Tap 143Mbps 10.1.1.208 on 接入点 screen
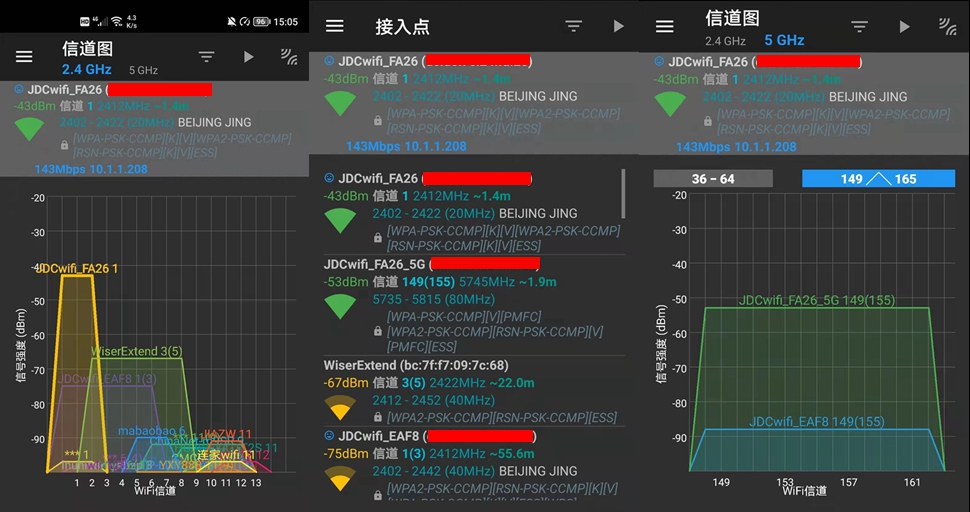This screenshot has height=512, width=970. coord(406,147)
